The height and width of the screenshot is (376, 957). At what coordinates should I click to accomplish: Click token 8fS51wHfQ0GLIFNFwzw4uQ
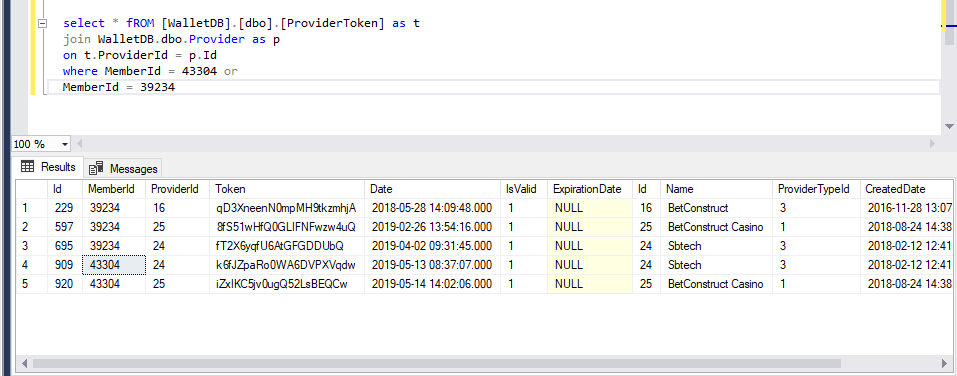pos(287,227)
